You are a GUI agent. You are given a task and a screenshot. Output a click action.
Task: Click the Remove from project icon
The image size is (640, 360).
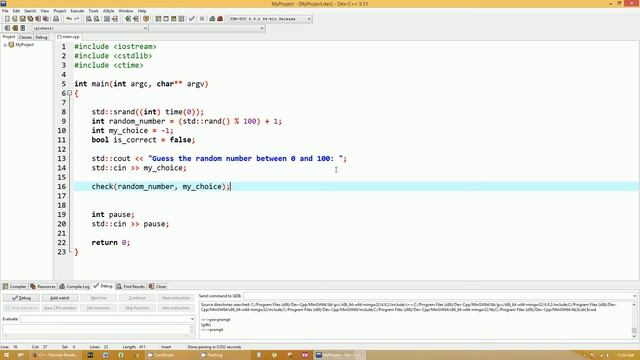point(136,19)
